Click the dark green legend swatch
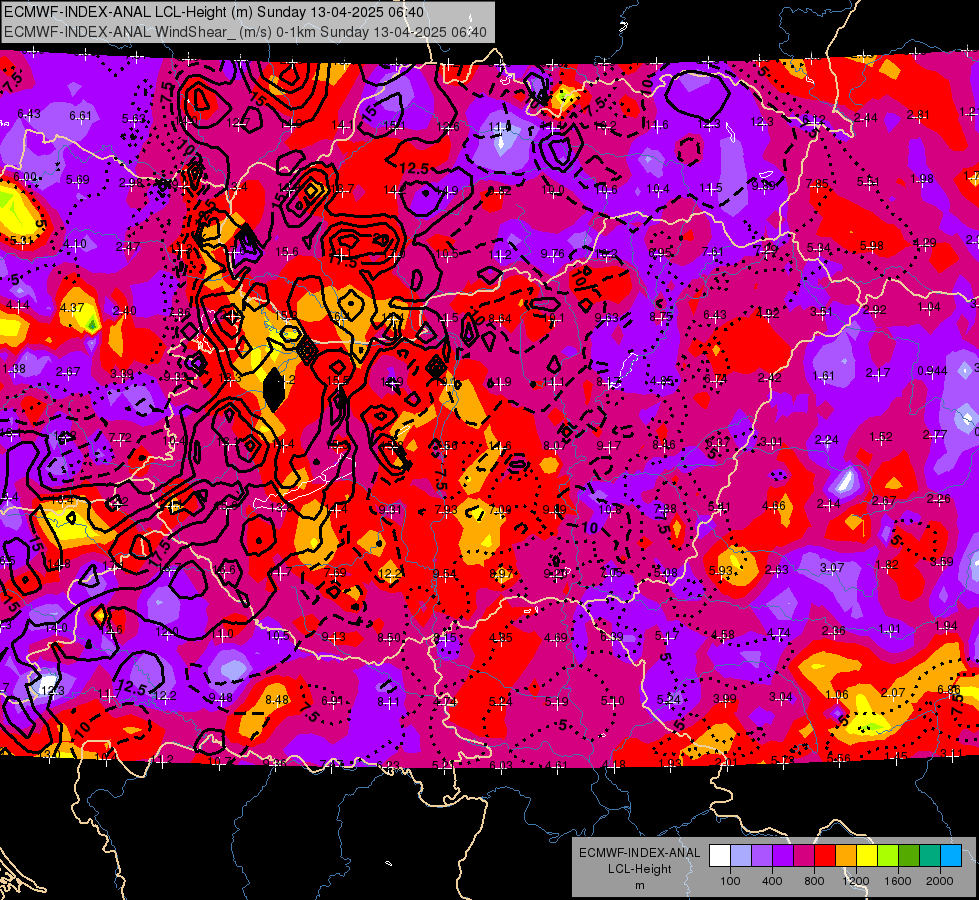The height and width of the screenshot is (900, 979). (x=909, y=856)
